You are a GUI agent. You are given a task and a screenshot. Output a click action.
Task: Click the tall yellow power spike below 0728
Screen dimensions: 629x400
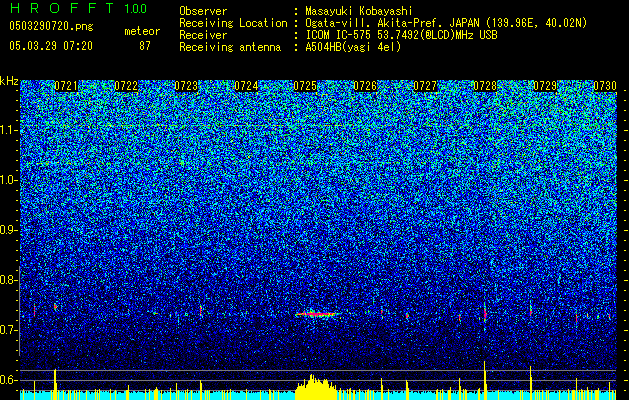click(x=485, y=380)
